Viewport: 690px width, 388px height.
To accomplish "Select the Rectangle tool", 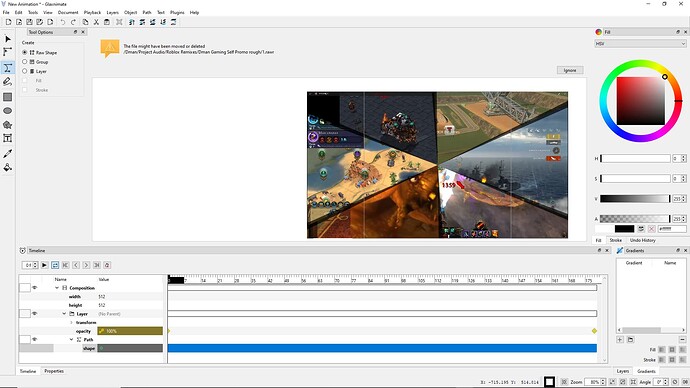I will click(x=7, y=97).
